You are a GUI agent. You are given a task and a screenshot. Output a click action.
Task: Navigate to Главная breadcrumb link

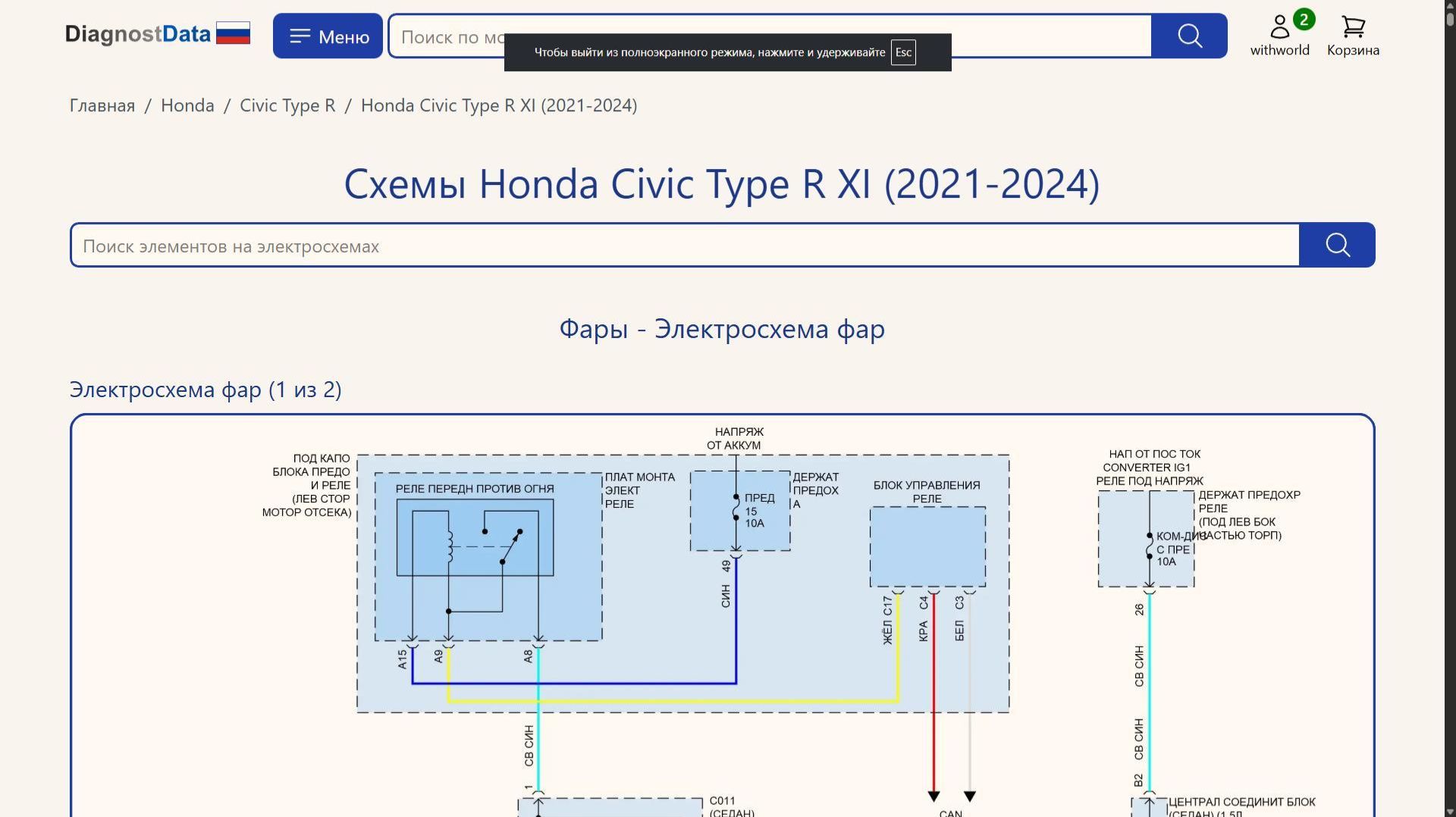(101, 105)
